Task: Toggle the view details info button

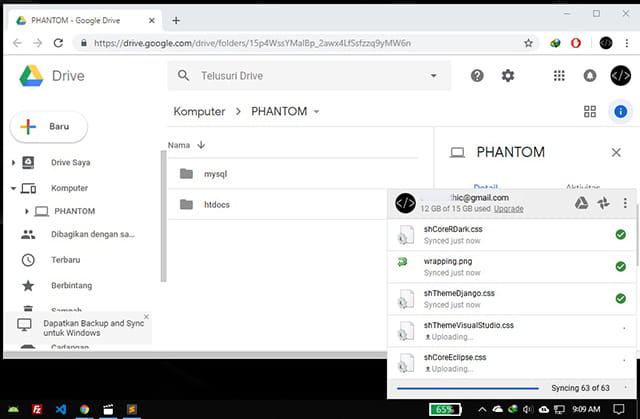Action: pos(620,111)
